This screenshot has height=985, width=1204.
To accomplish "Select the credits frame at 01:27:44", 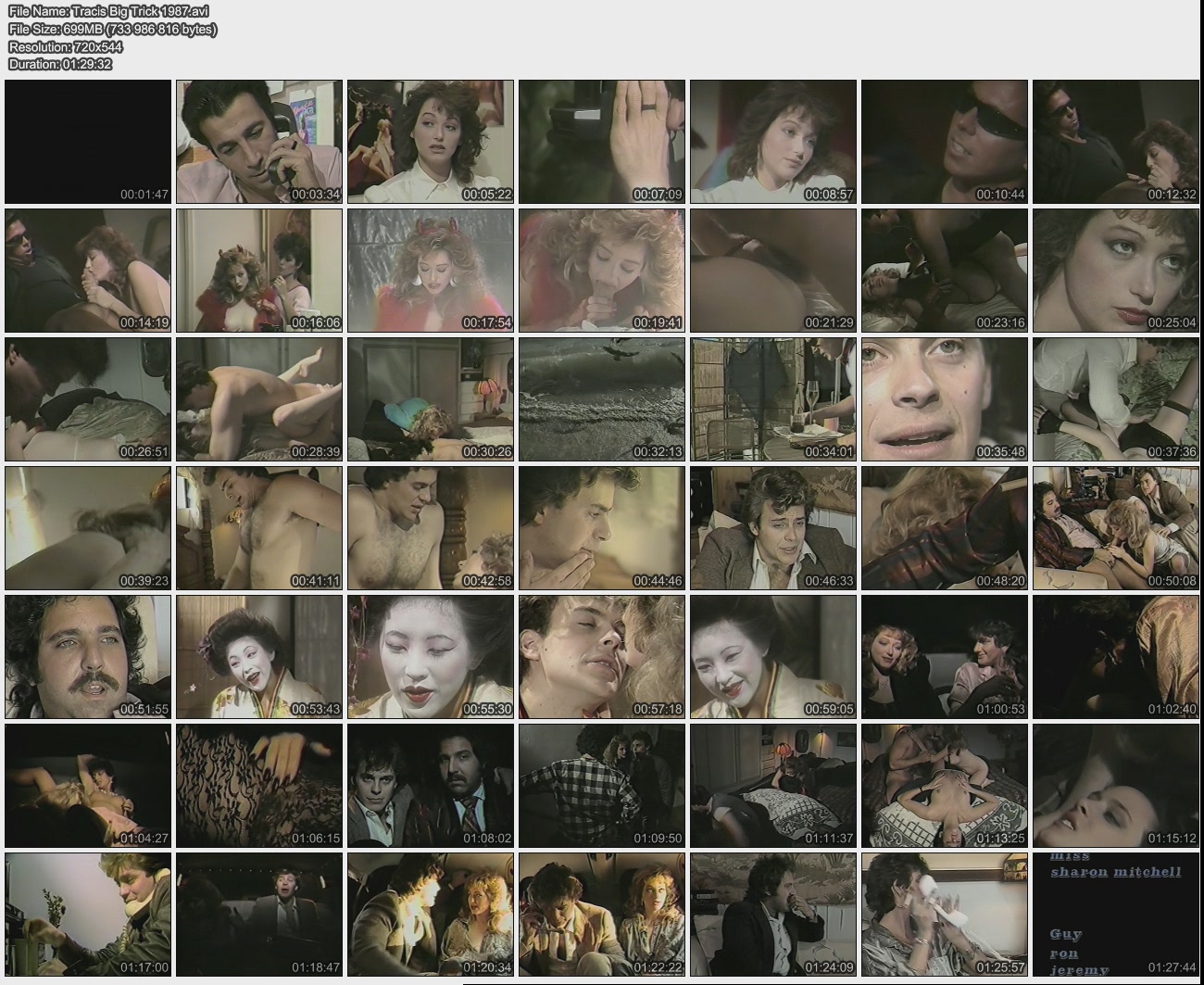I will click(x=1116, y=914).
